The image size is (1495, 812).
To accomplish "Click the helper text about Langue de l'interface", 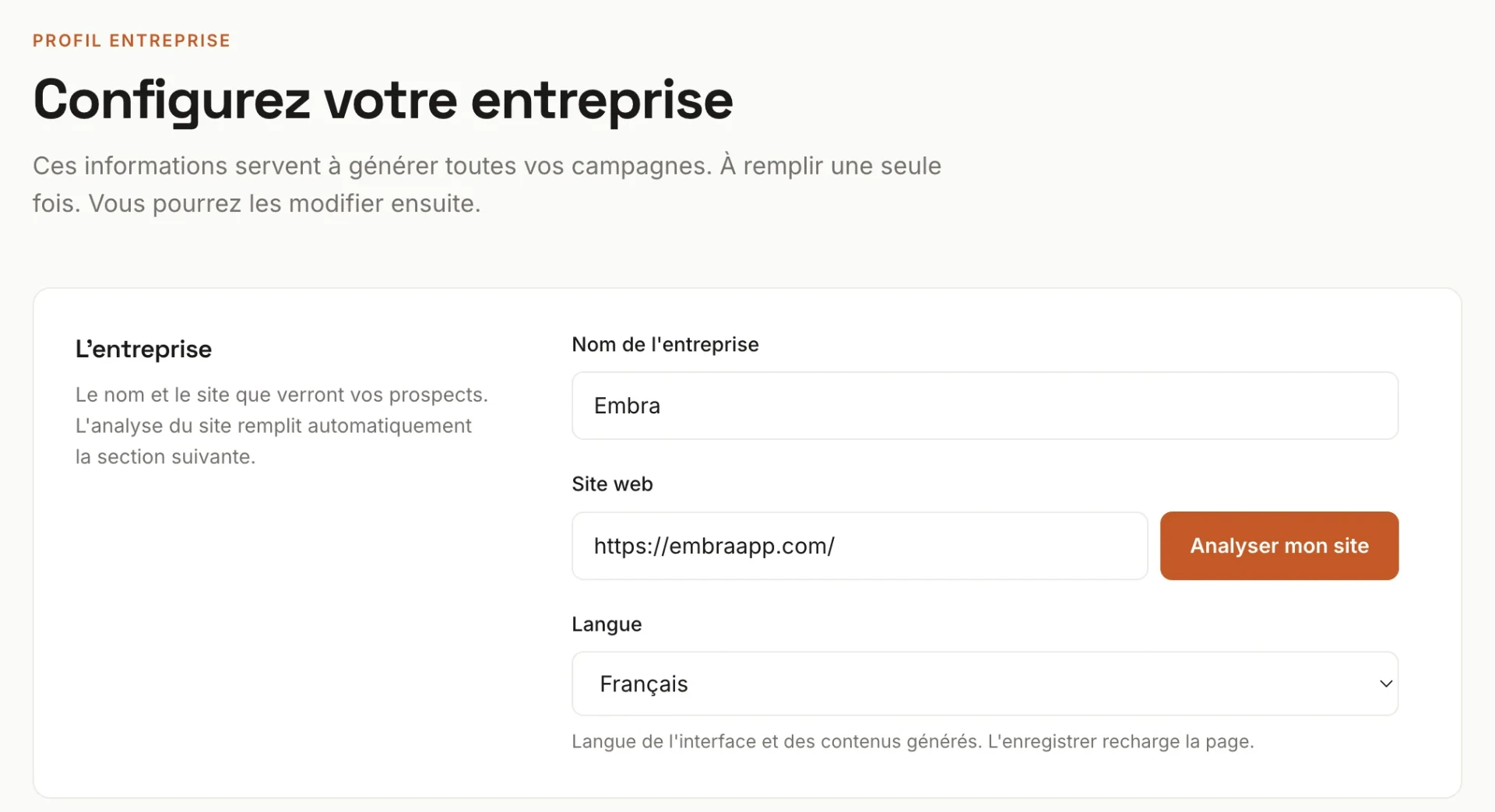I will click(913, 741).
